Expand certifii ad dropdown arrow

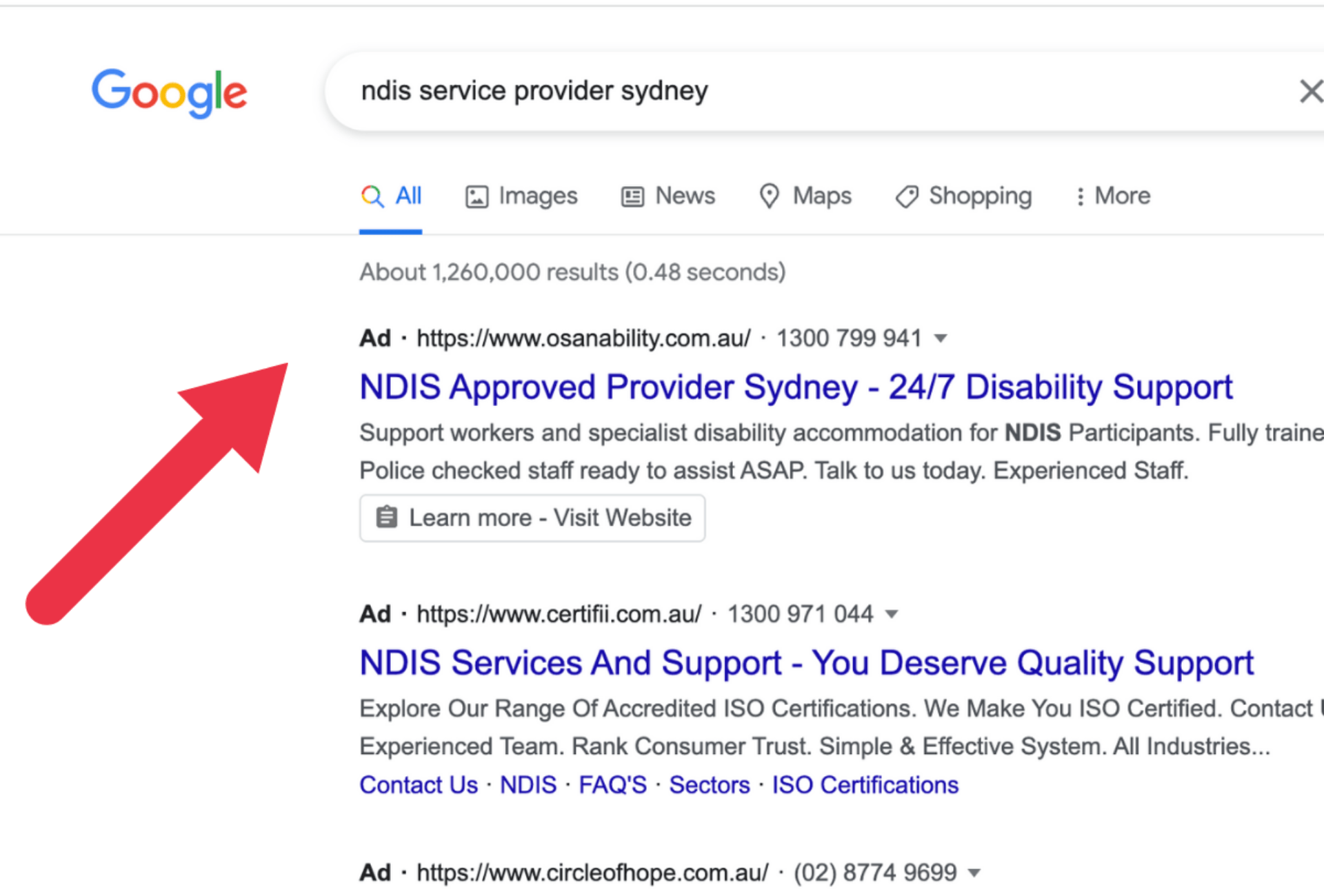coord(892,614)
